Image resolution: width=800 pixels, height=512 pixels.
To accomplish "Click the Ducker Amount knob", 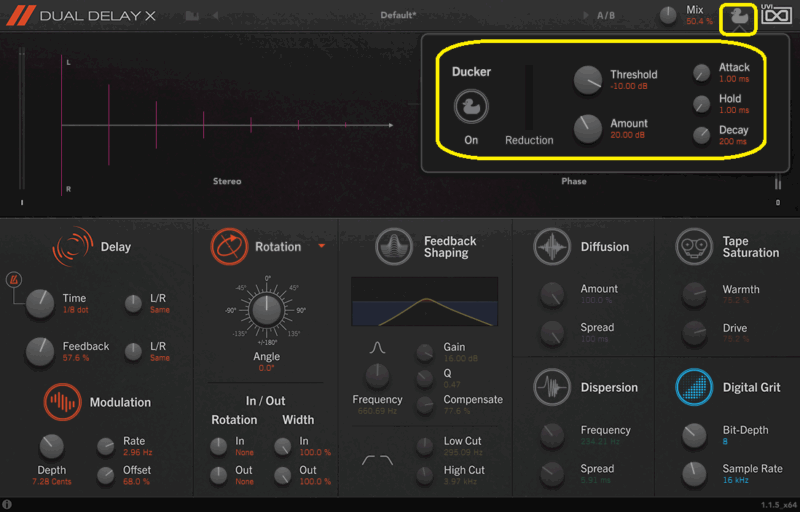I will pos(588,129).
